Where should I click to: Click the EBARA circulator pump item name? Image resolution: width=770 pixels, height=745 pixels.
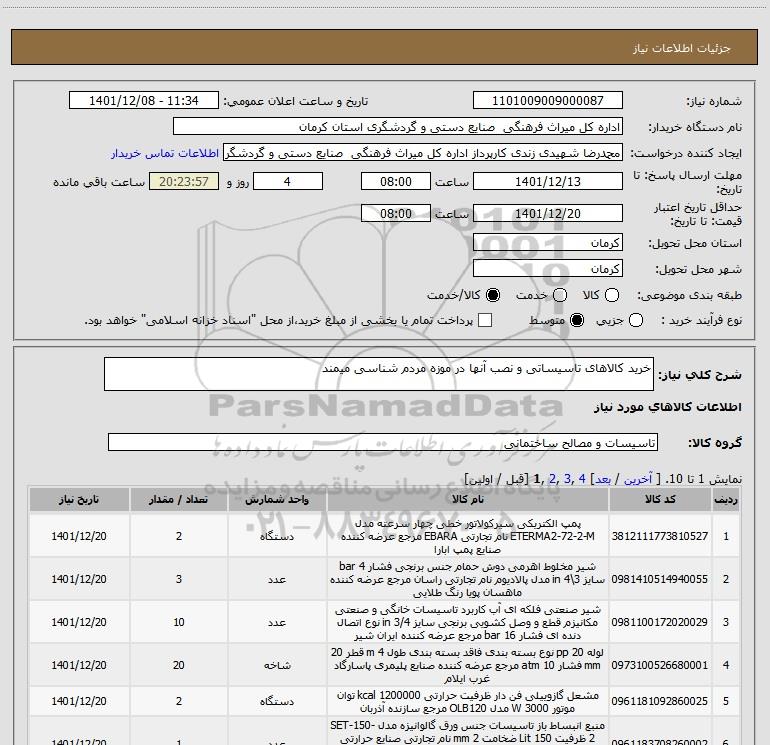[x=468, y=536]
